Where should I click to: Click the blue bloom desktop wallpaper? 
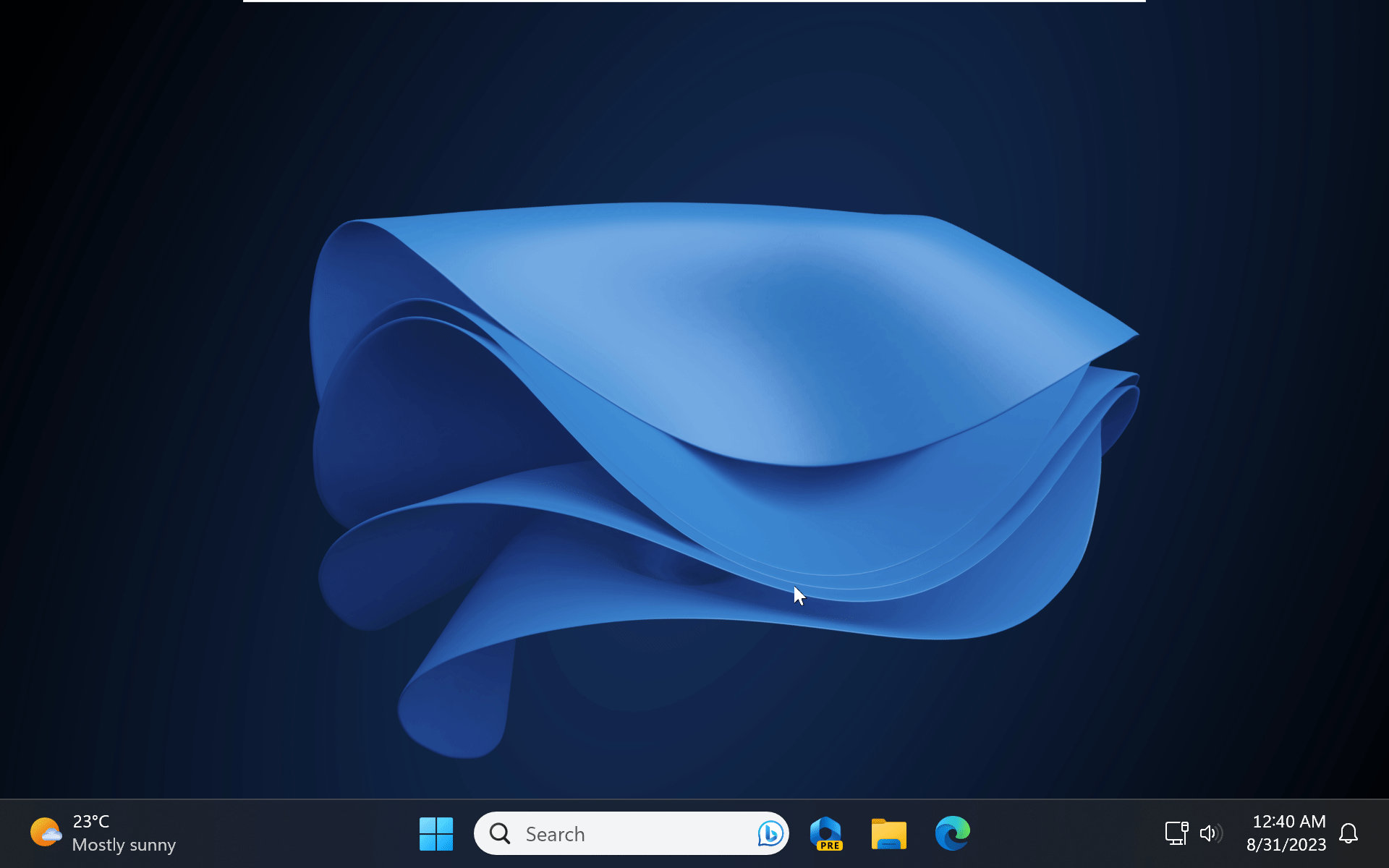694,434
